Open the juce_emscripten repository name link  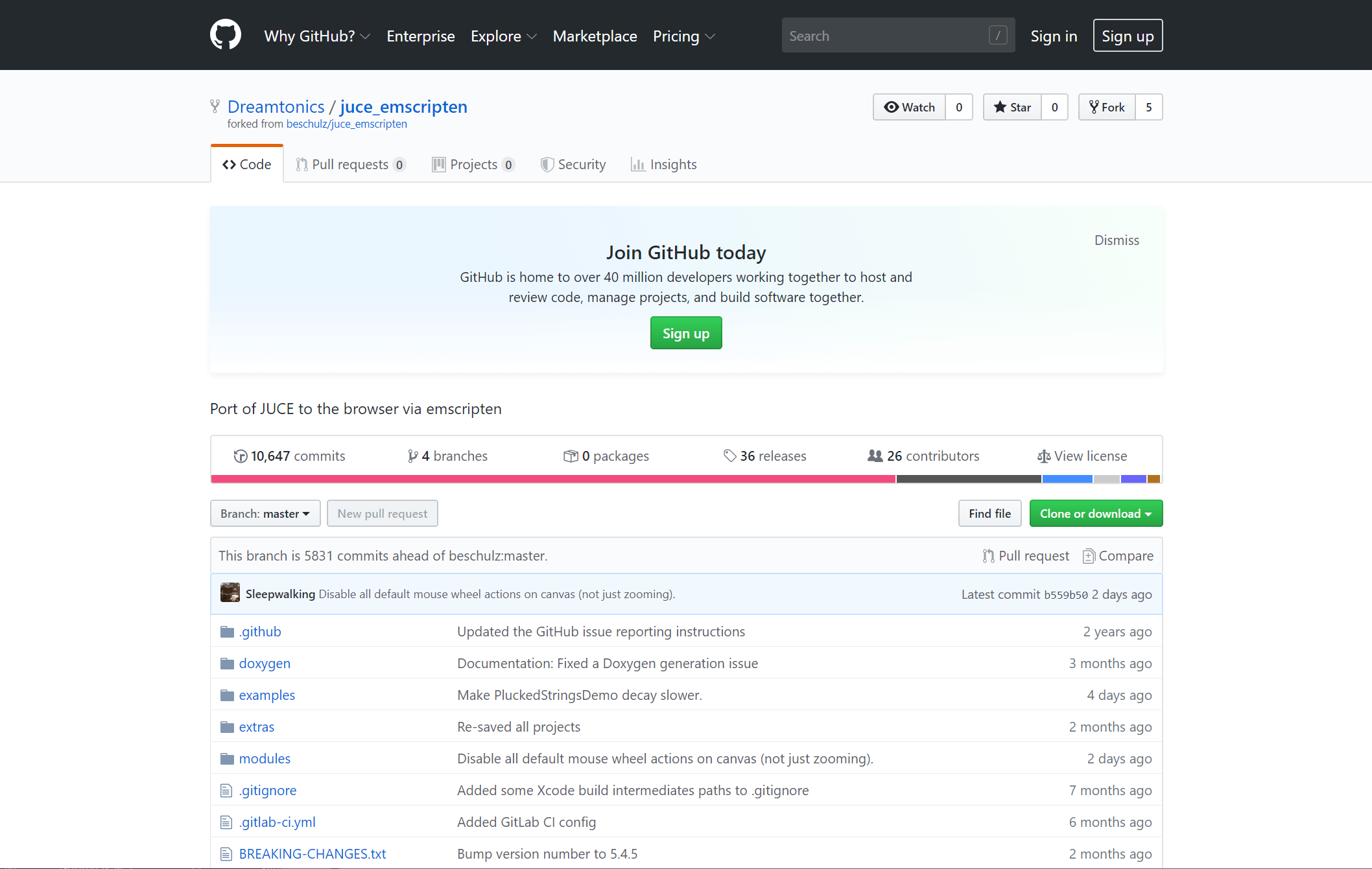point(403,106)
